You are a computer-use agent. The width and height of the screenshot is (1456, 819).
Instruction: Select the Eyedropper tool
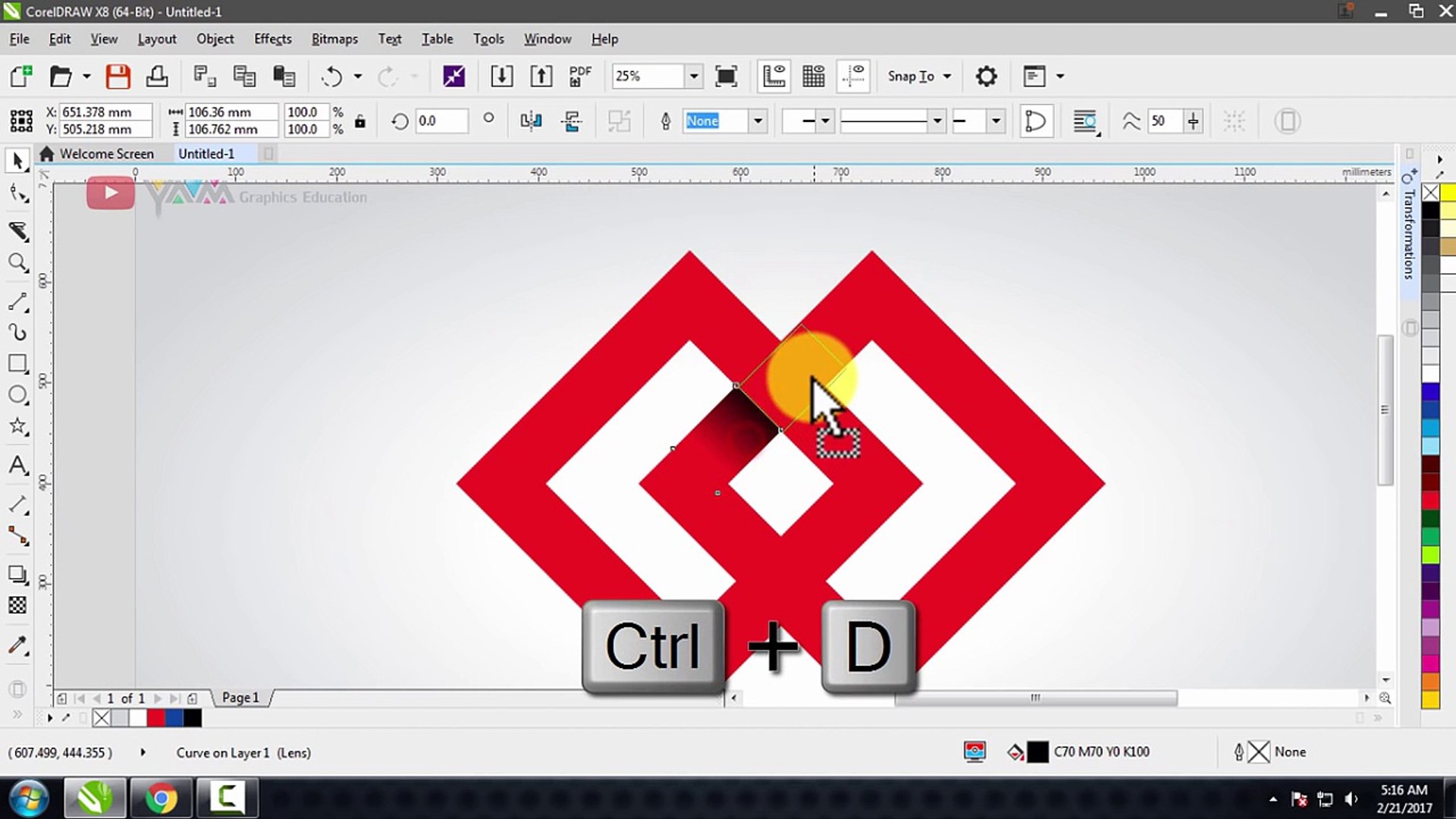[x=17, y=645]
